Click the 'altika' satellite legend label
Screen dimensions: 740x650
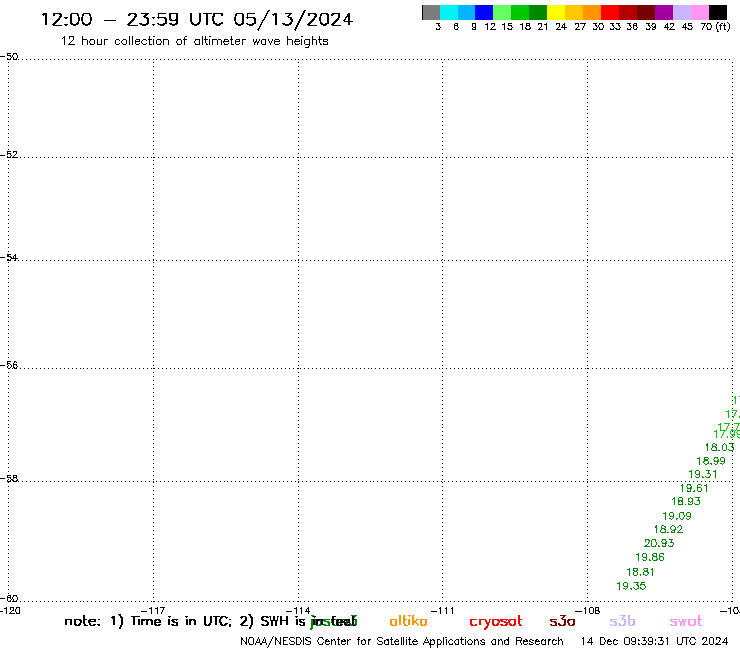tap(408, 621)
